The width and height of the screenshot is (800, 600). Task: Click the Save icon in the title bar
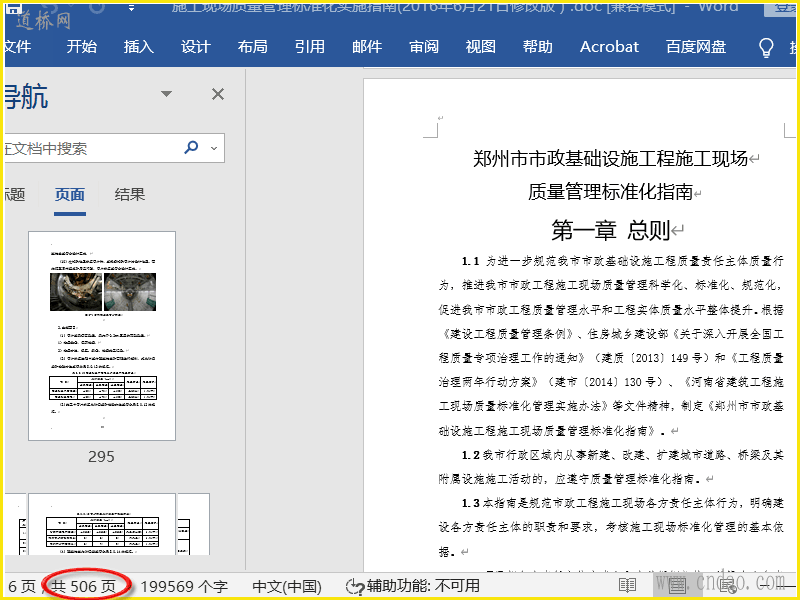(15, 8)
